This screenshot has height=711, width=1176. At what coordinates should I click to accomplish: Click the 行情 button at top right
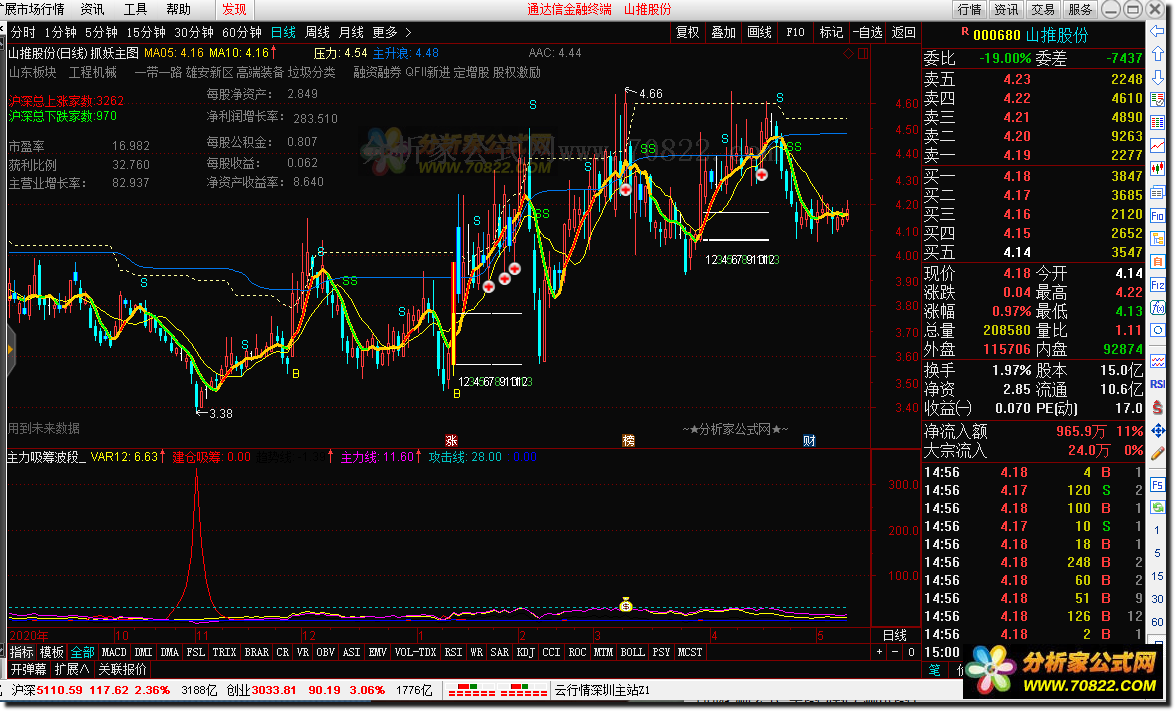point(970,9)
